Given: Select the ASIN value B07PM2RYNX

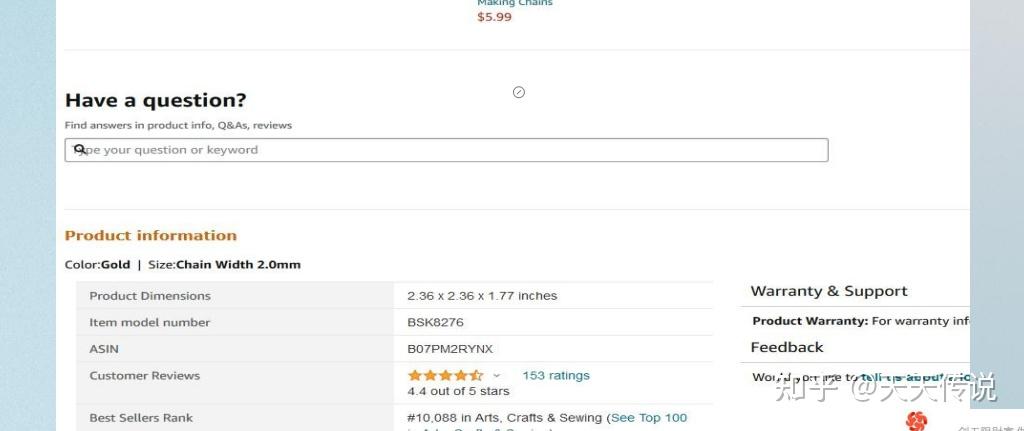Looking at the screenshot, I should [450, 349].
